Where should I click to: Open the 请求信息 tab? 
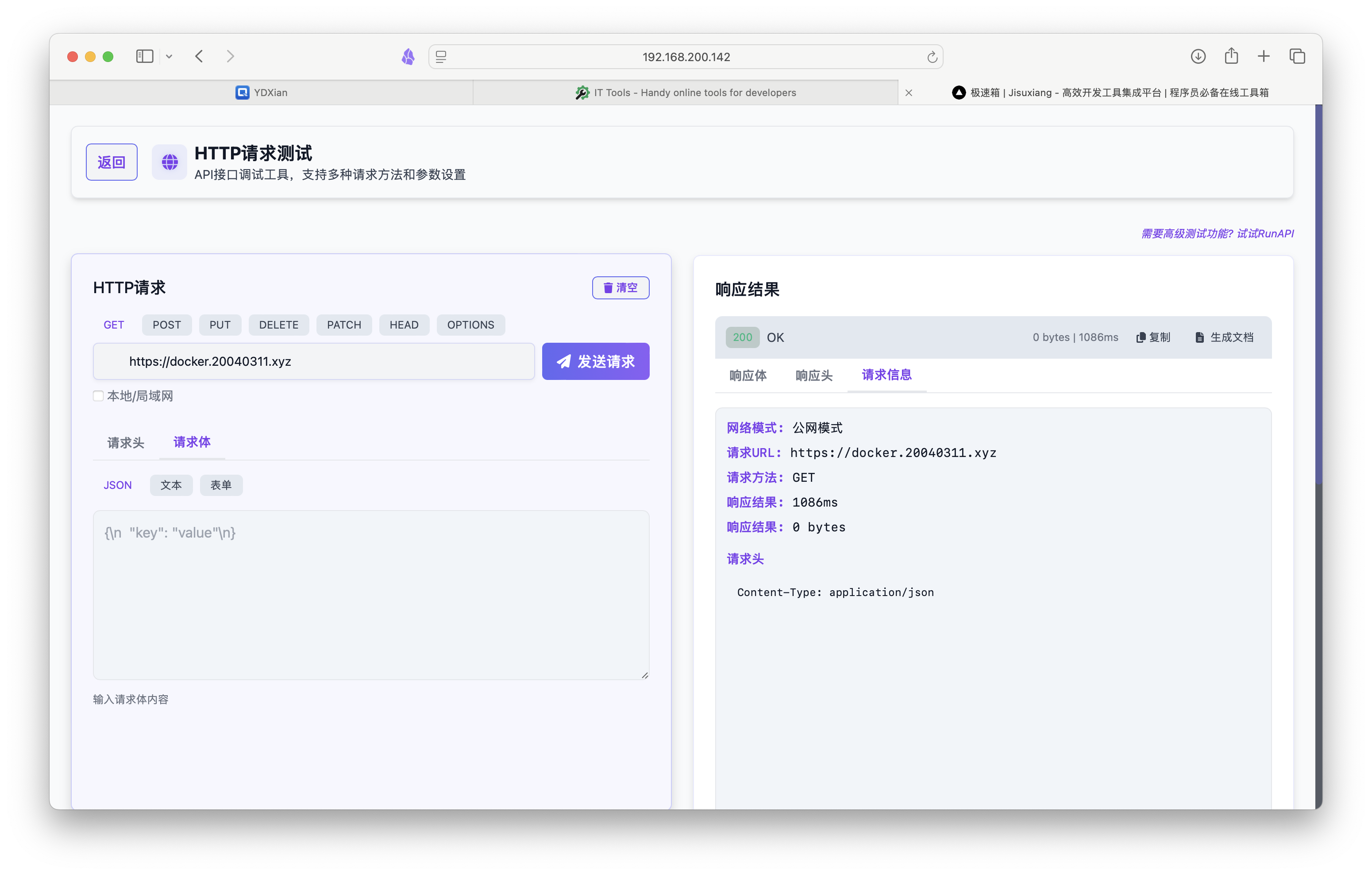click(x=886, y=375)
